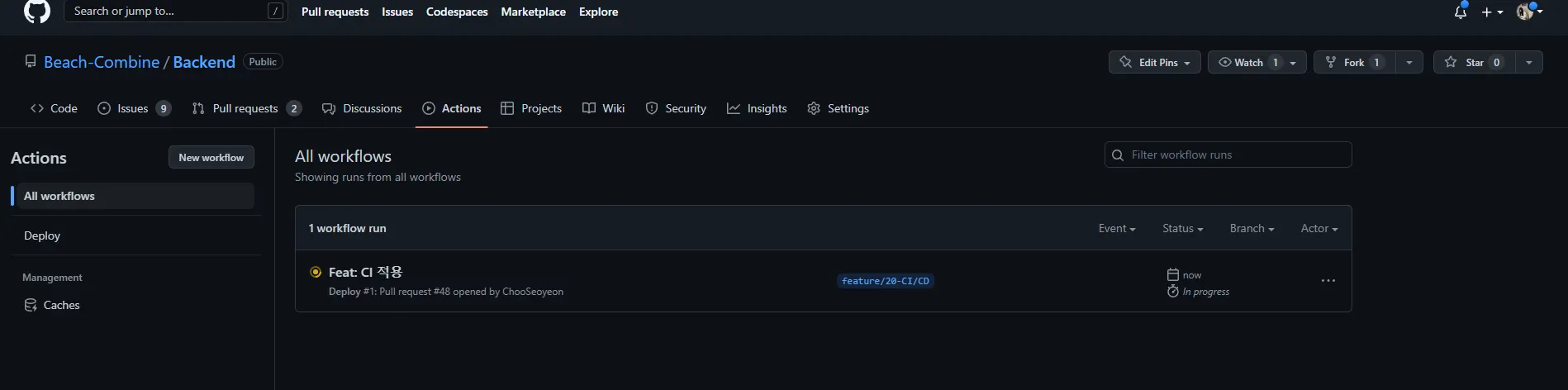Switch to the Pull requests tab
This screenshot has width=1568, height=390.
coord(245,108)
